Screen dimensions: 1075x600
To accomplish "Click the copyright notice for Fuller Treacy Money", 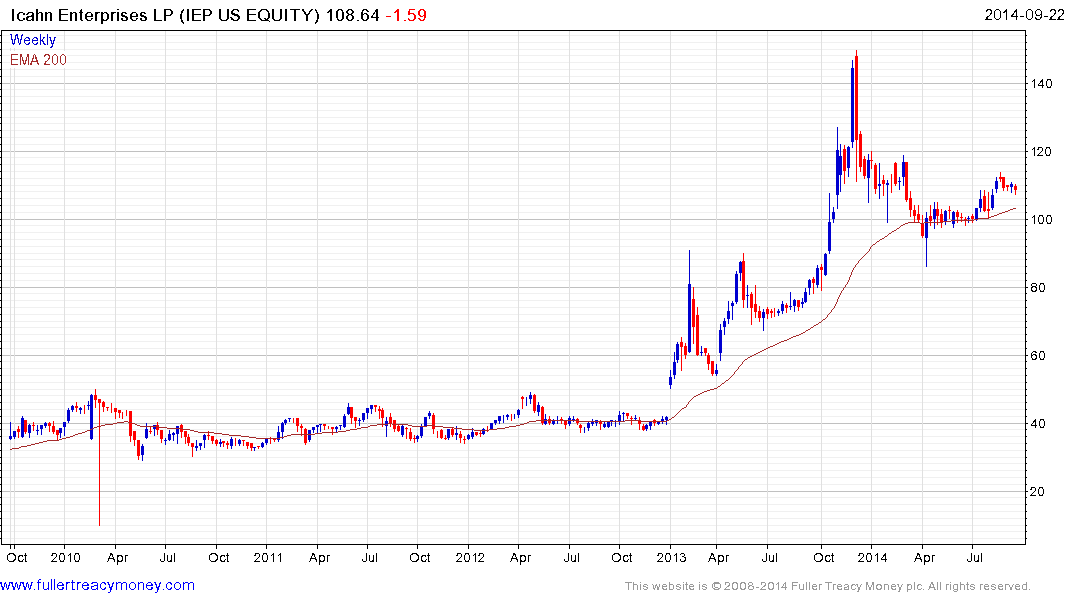I will coord(827,586).
